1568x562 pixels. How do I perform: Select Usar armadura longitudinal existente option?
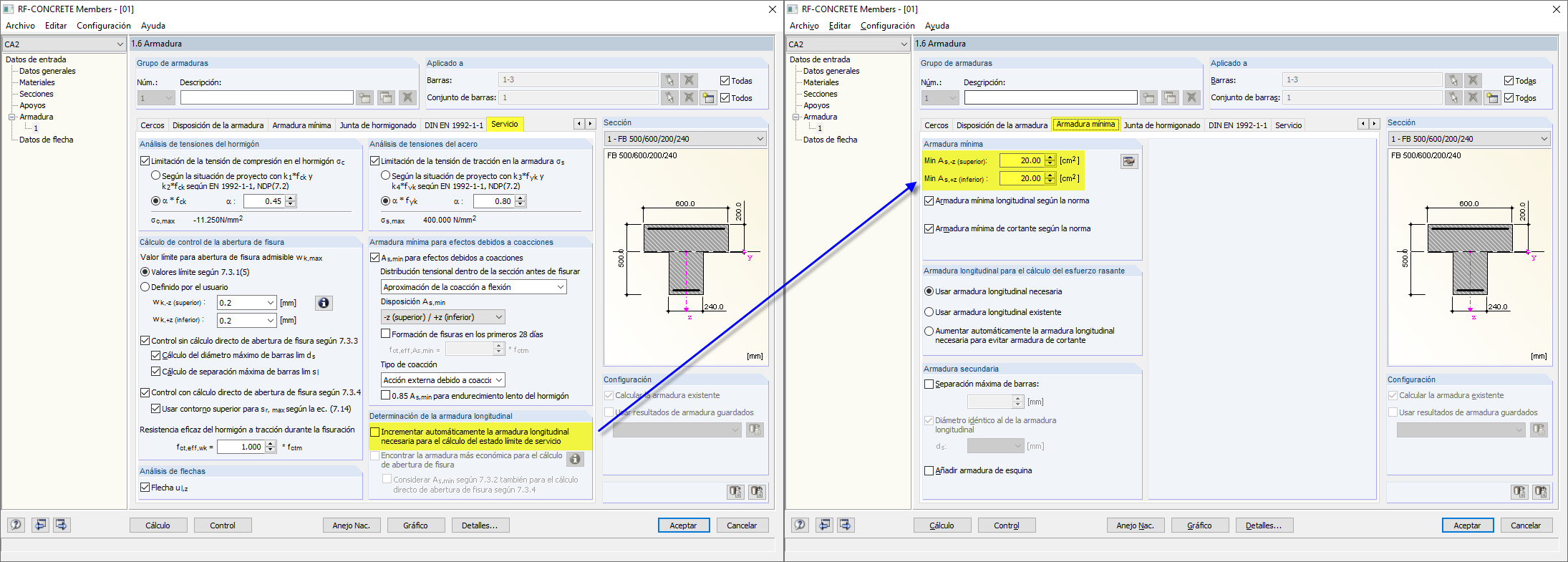pyautogui.click(x=929, y=312)
